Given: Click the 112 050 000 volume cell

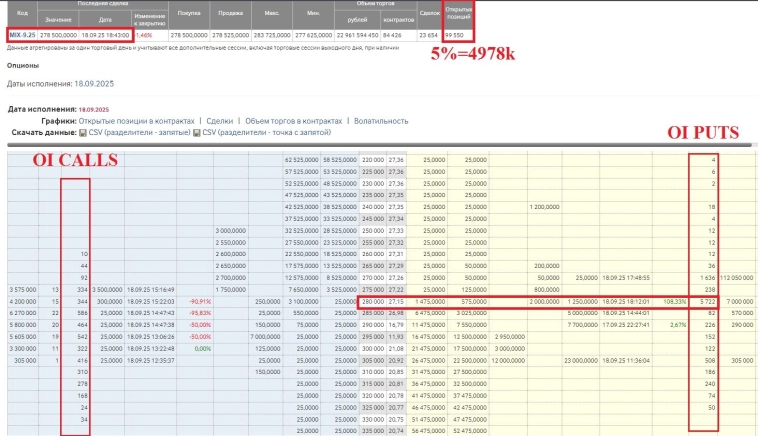Looking at the screenshot, I should coord(737,278).
